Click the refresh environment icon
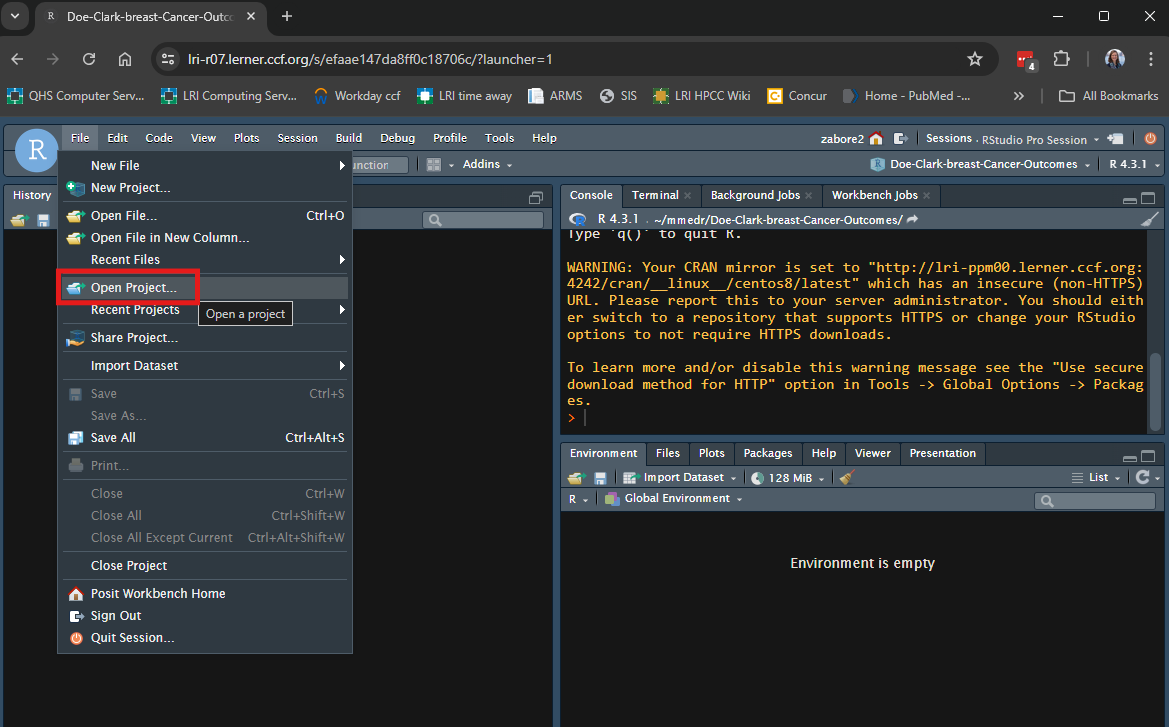 pyautogui.click(x=1142, y=477)
